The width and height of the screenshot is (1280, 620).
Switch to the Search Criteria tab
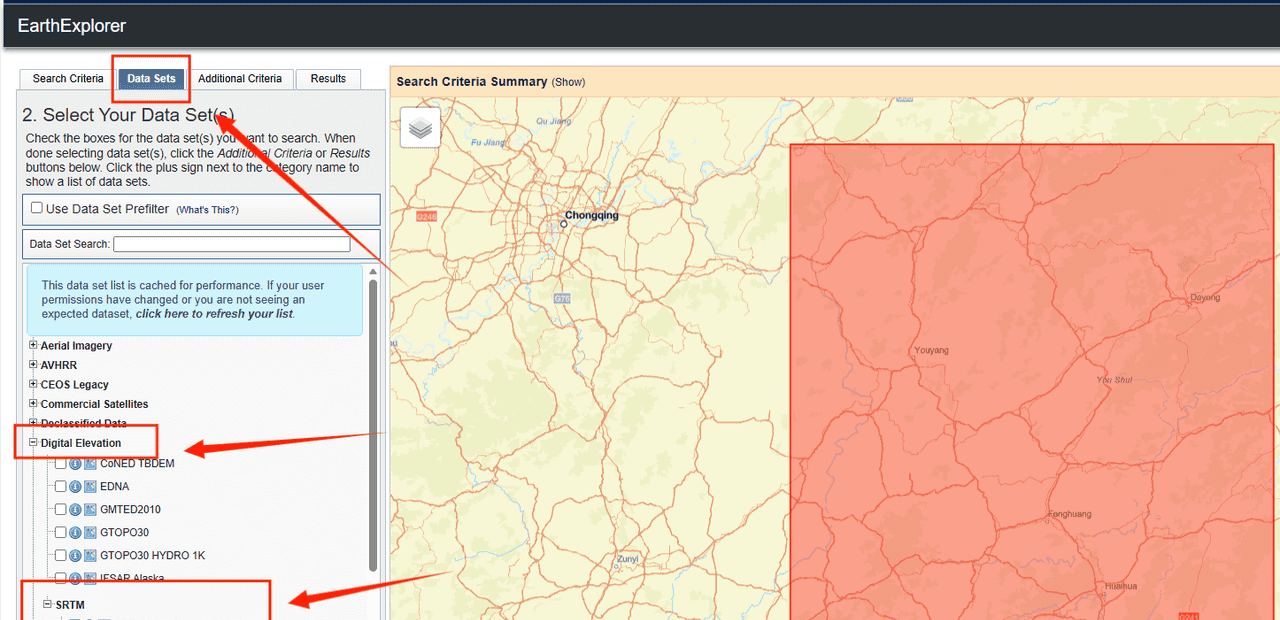pyautogui.click(x=68, y=79)
